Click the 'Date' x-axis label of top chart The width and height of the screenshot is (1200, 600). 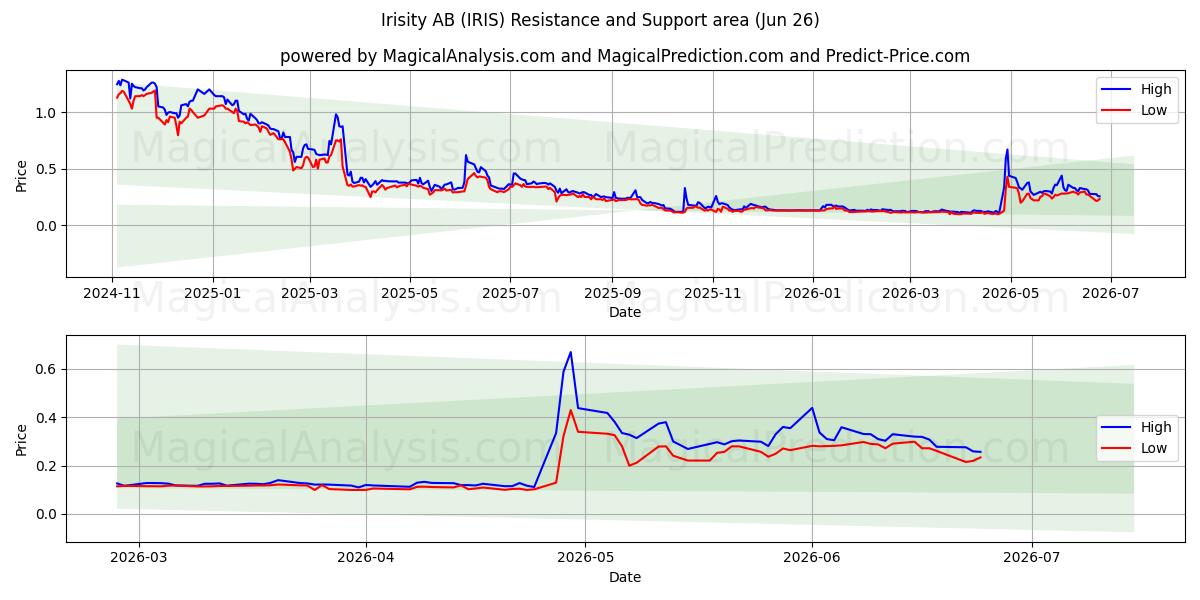(x=625, y=312)
